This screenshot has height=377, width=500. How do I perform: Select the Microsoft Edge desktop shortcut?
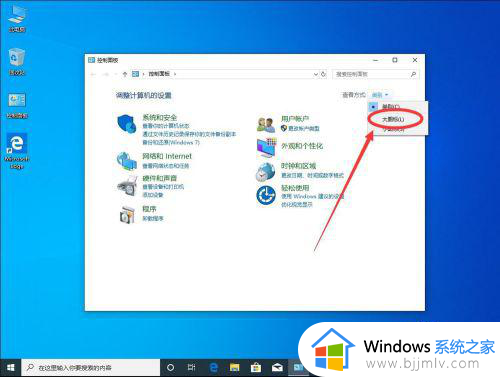point(17,152)
